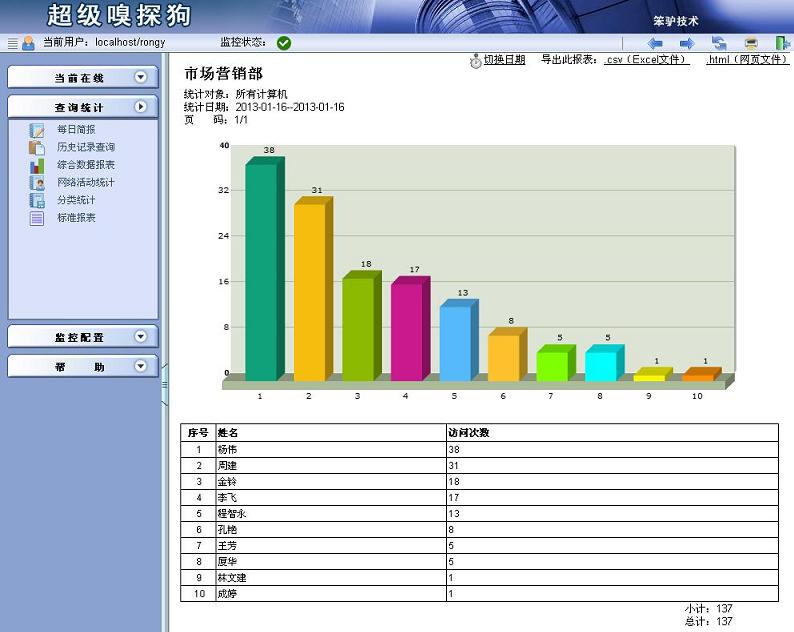Click the print icon in top toolbar
Image resolution: width=794 pixels, height=632 pixels.
coord(750,43)
